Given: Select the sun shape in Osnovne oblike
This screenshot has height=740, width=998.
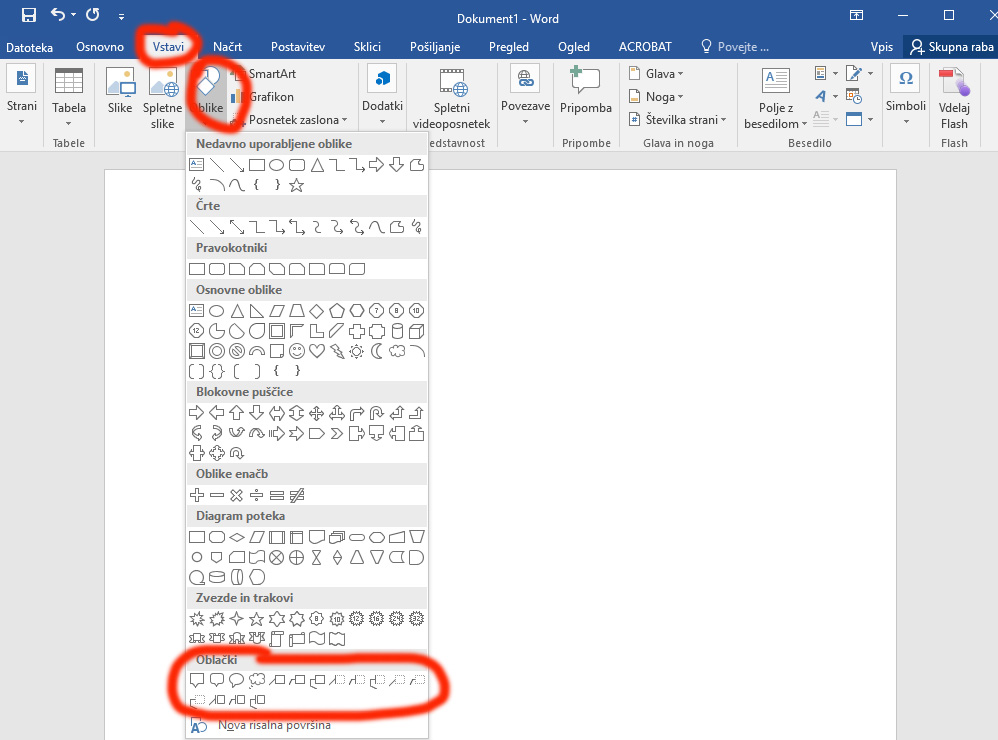Looking at the screenshot, I should point(356,351).
